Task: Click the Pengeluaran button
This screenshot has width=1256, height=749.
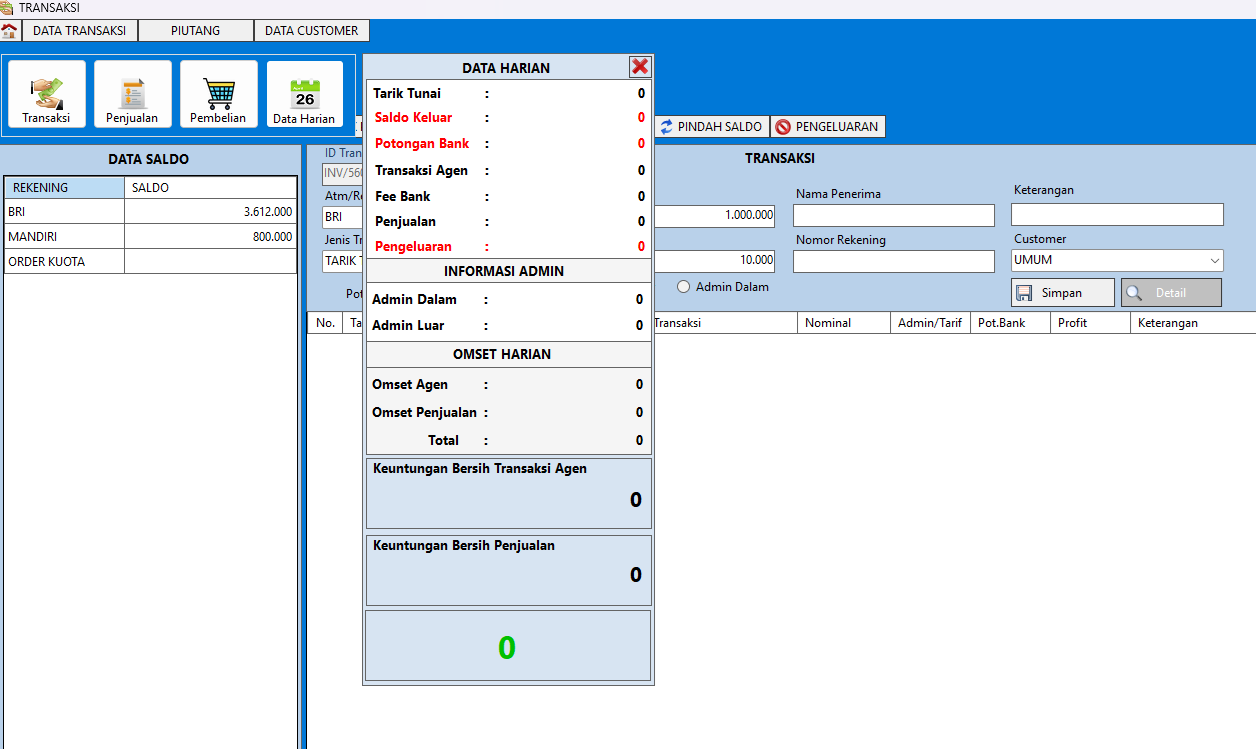Action: [x=827, y=127]
